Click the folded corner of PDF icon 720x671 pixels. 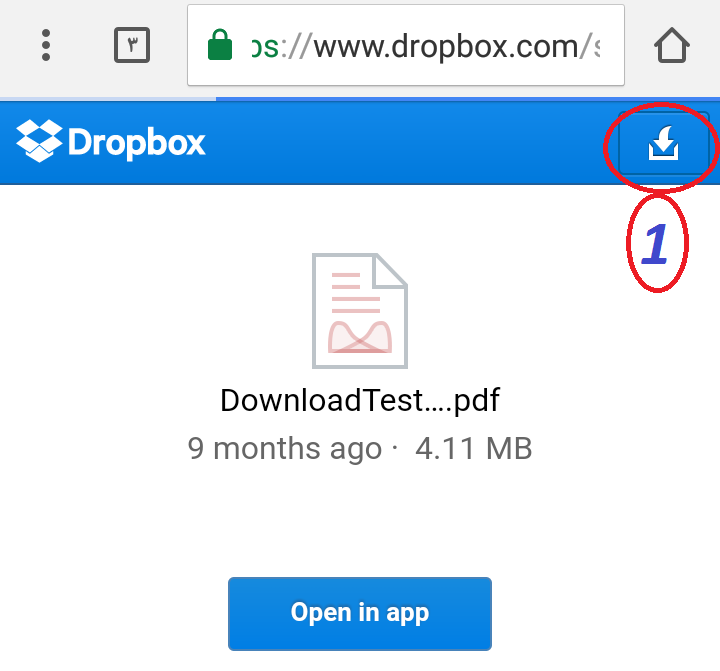390,271
